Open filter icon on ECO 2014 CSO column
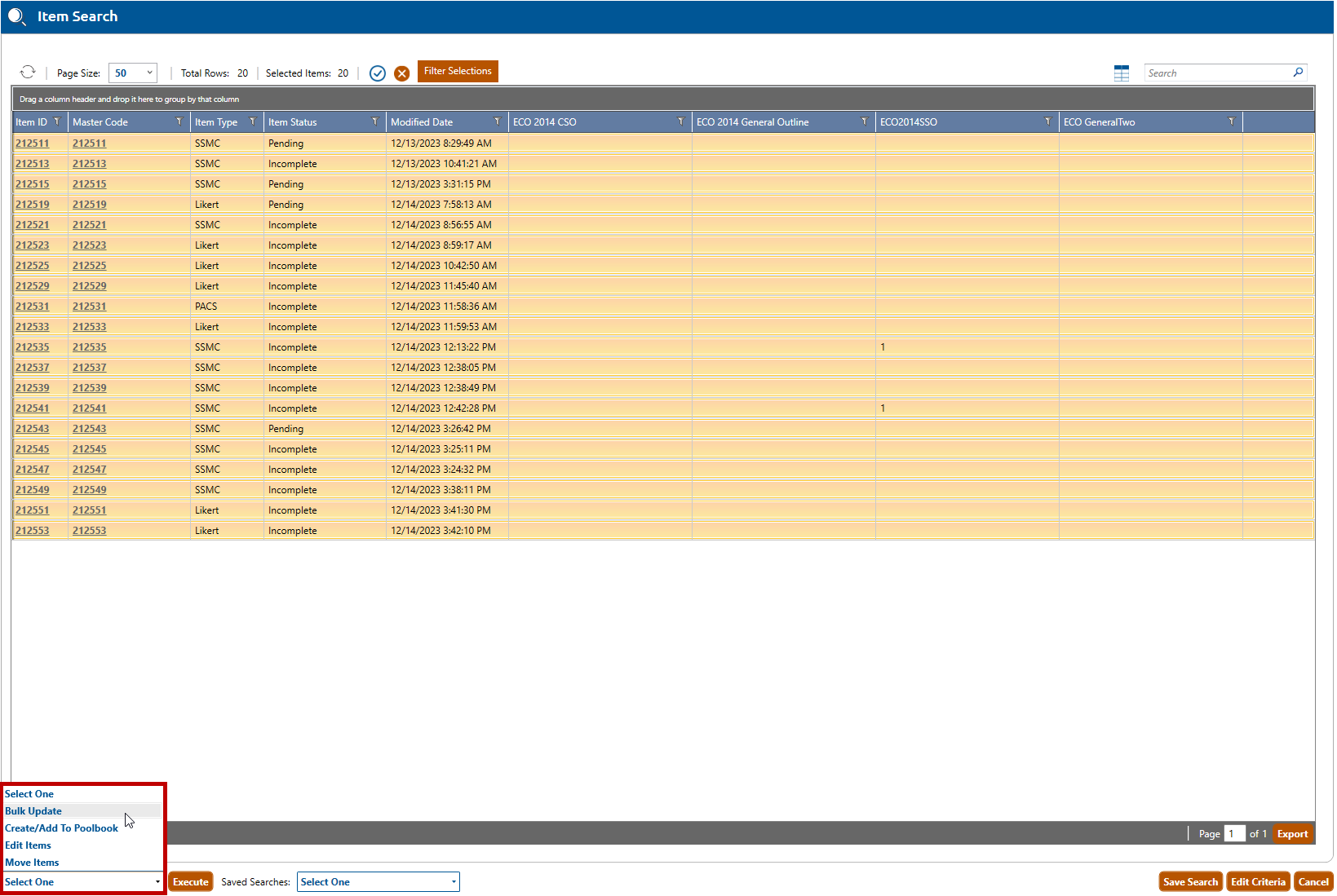The height and width of the screenshot is (896, 1337). [681, 122]
